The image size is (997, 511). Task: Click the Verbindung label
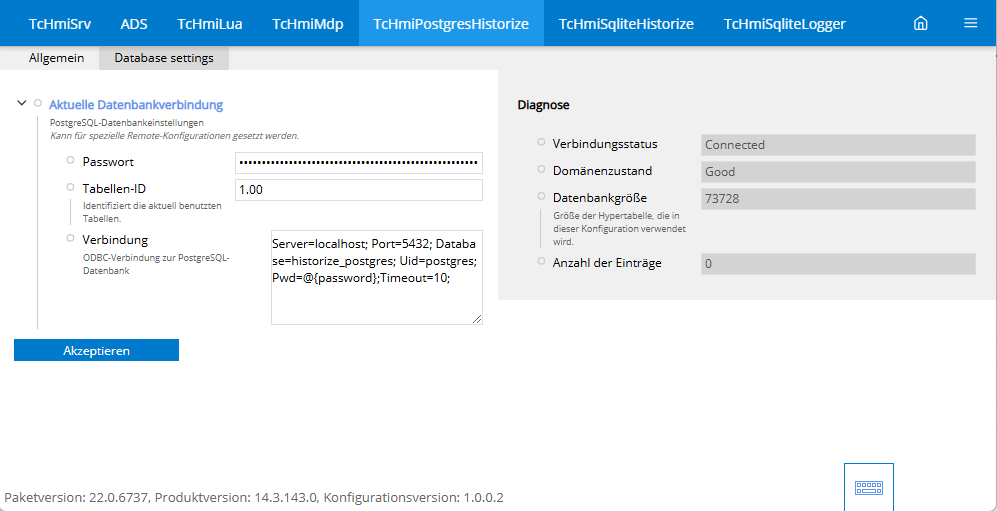115,240
